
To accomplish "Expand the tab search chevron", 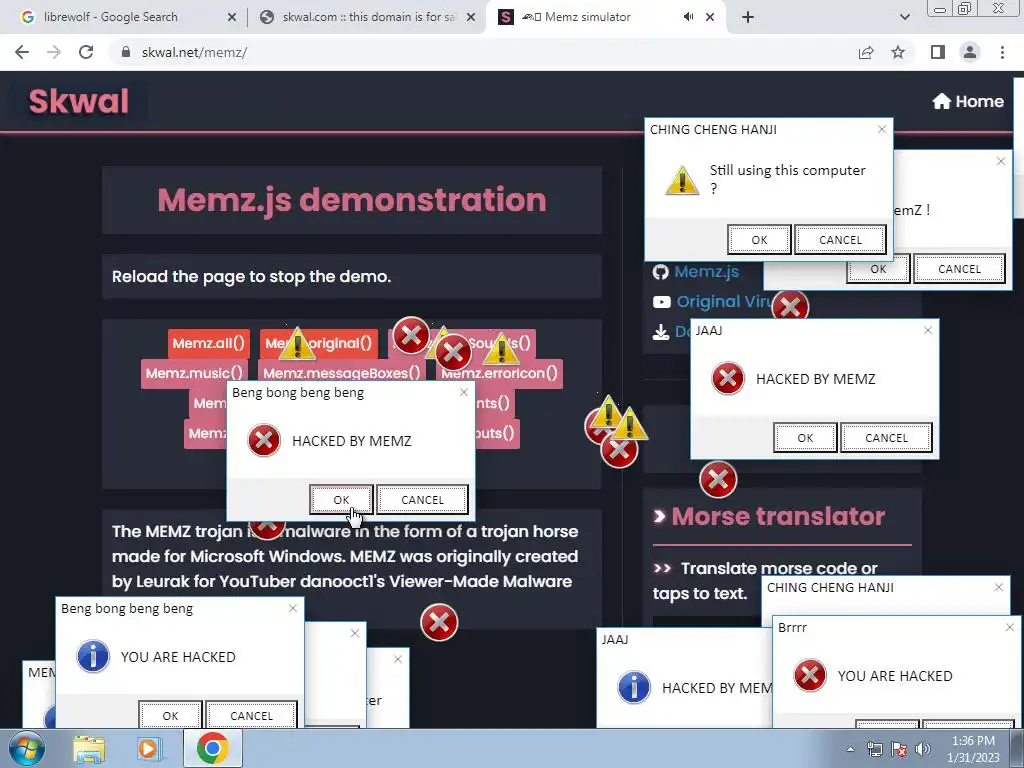I will tap(904, 17).
